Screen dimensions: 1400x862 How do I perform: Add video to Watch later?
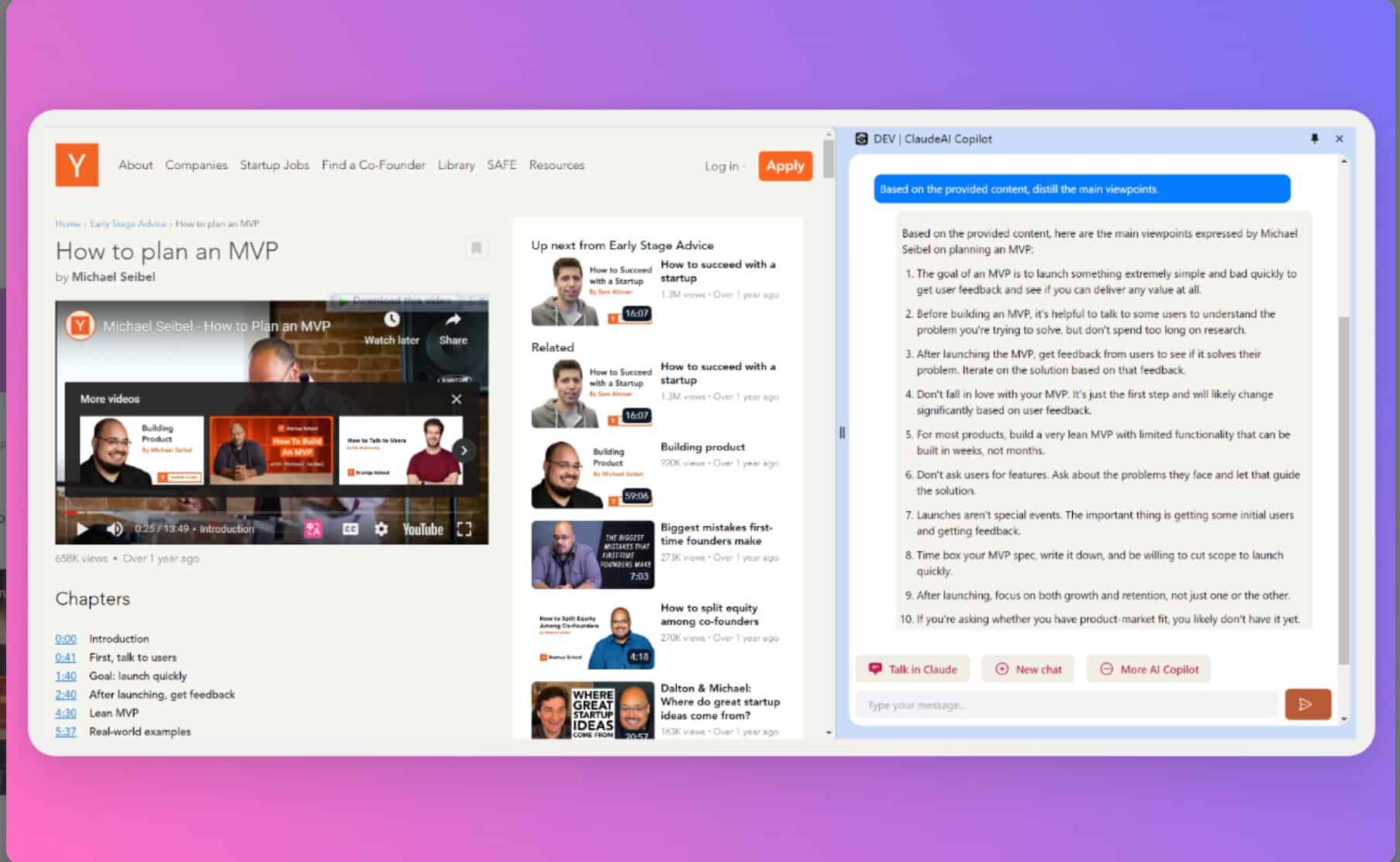point(391,320)
